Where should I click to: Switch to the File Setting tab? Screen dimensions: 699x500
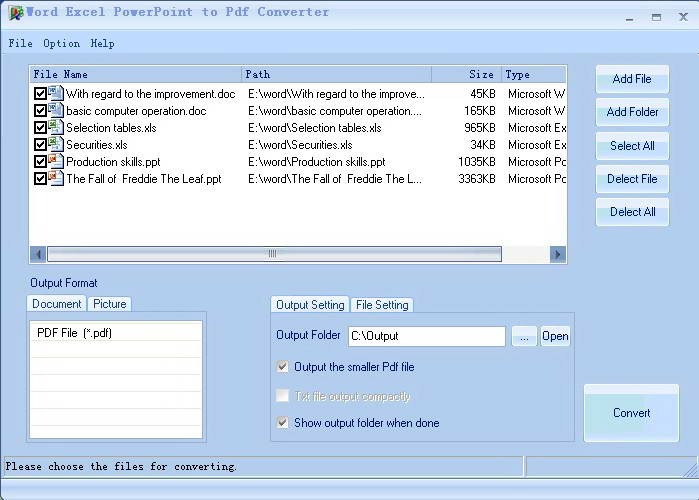(x=382, y=305)
